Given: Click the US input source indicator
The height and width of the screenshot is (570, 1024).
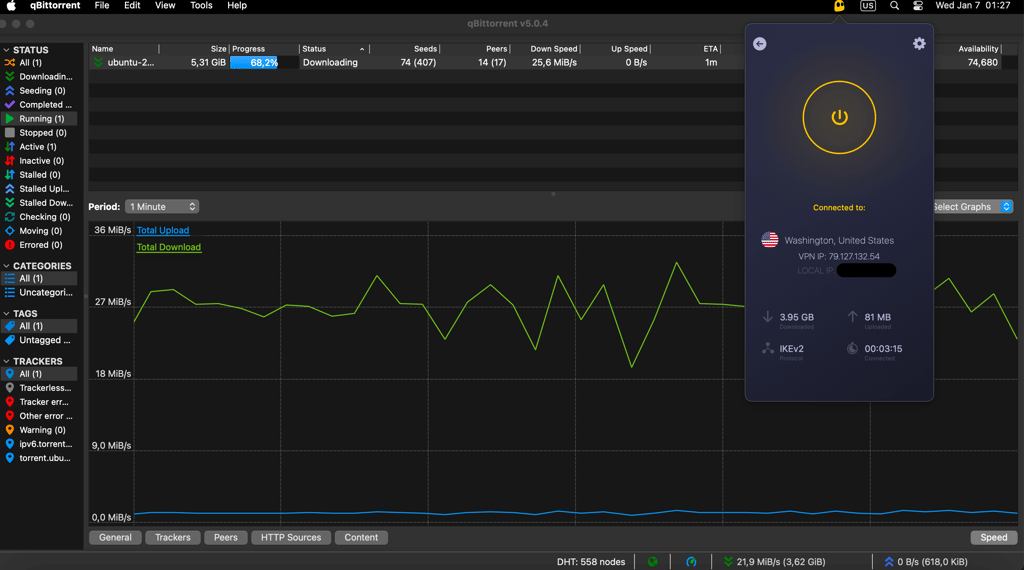Looking at the screenshot, I should click(868, 6).
